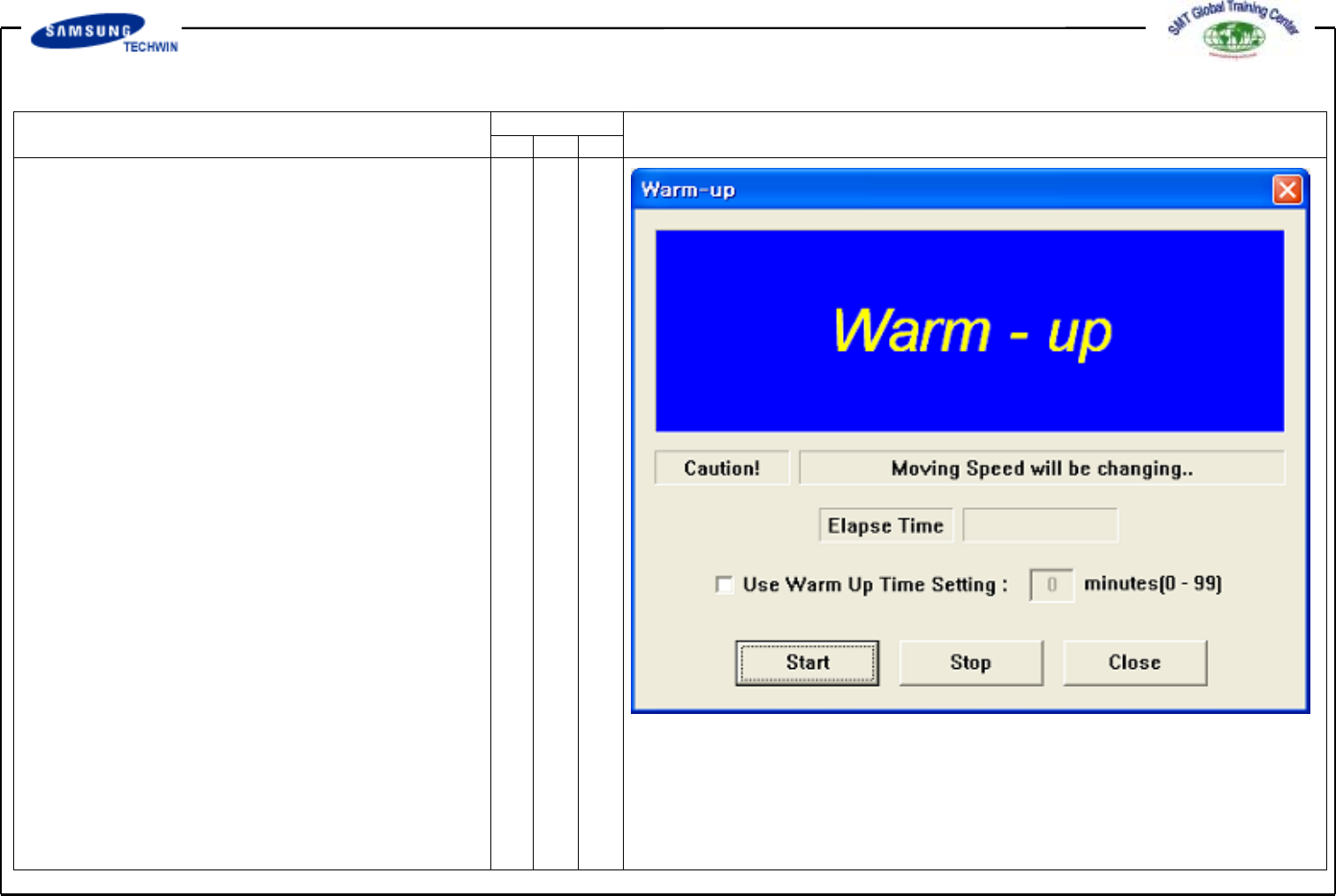Click the Close button in Warm-up dialog
Screen dimensions: 1336x896
coord(1135,663)
